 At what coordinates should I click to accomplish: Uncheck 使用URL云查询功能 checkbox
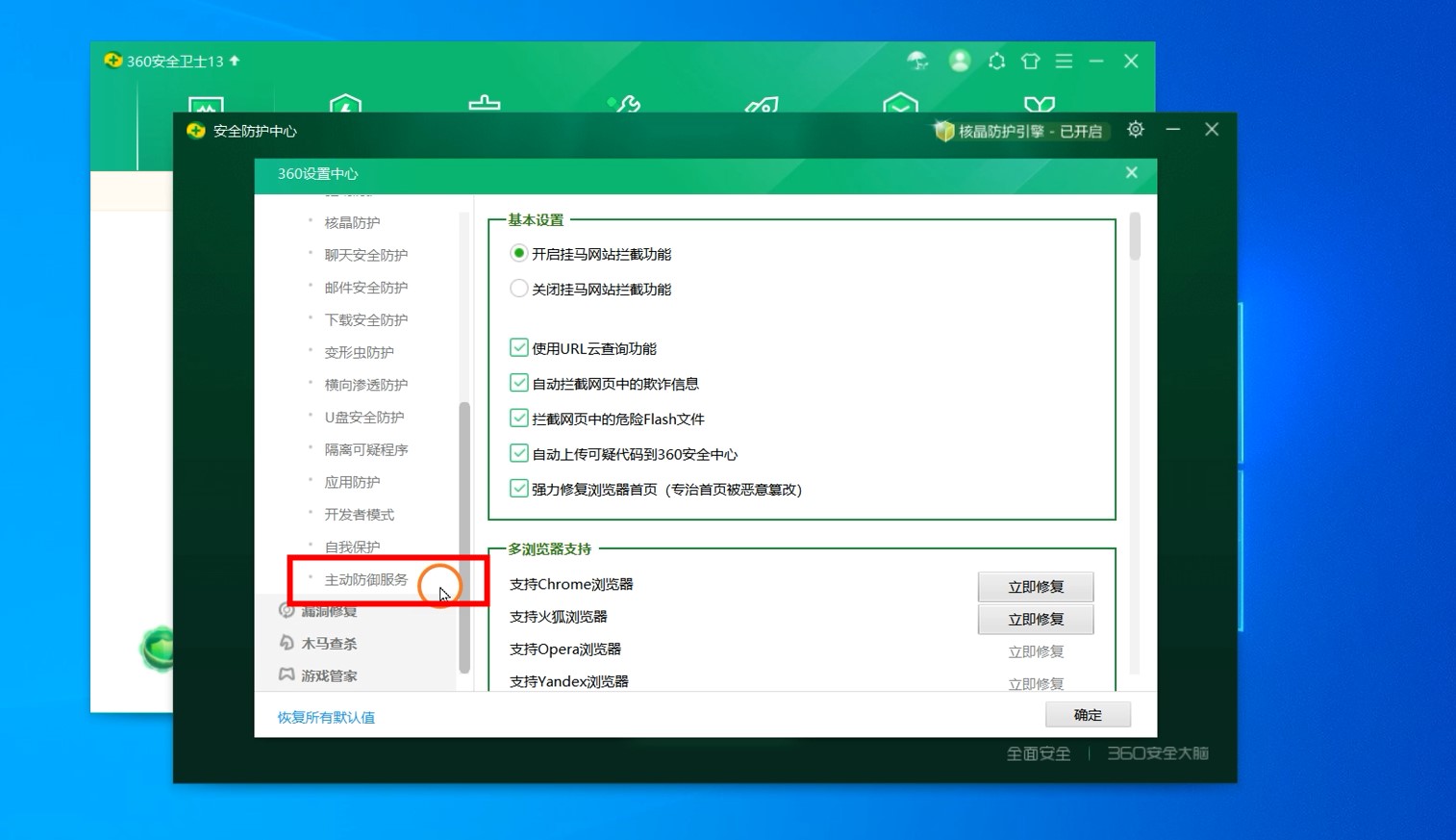tap(519, 348)
